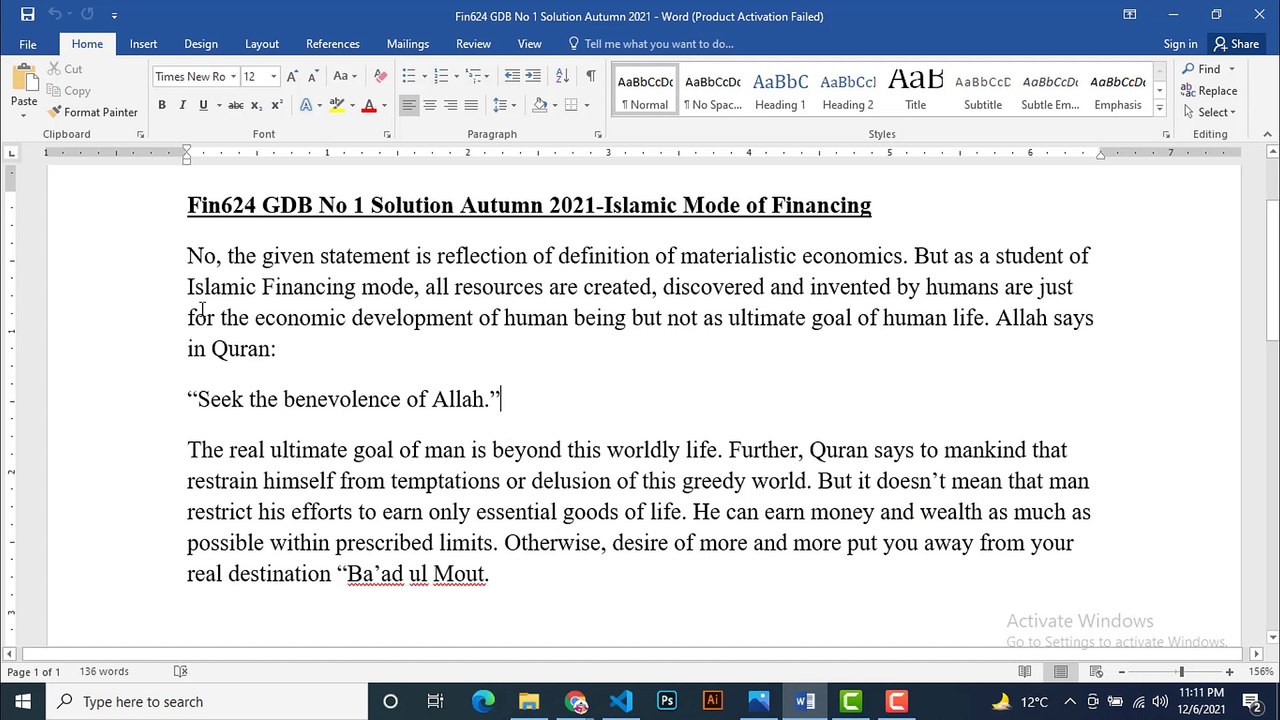1280x720 pixels.
Task: Open the References ribbon tab
Action: coord(333,44)
